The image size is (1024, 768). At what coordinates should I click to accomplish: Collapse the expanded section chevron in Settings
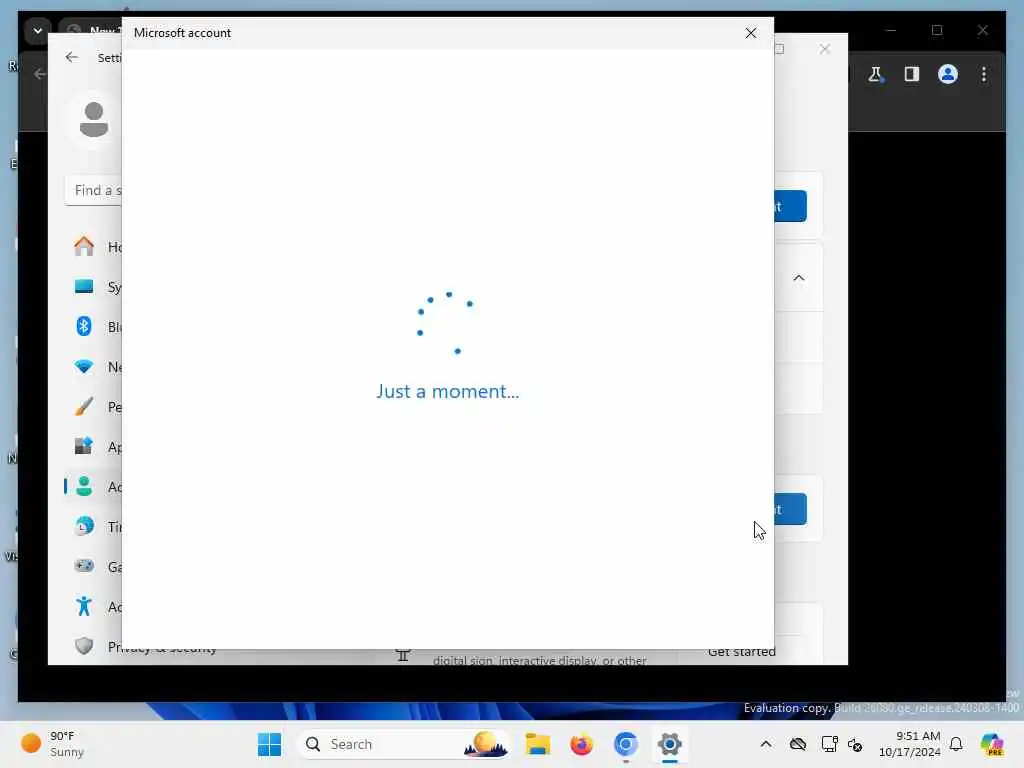point(799,278)
